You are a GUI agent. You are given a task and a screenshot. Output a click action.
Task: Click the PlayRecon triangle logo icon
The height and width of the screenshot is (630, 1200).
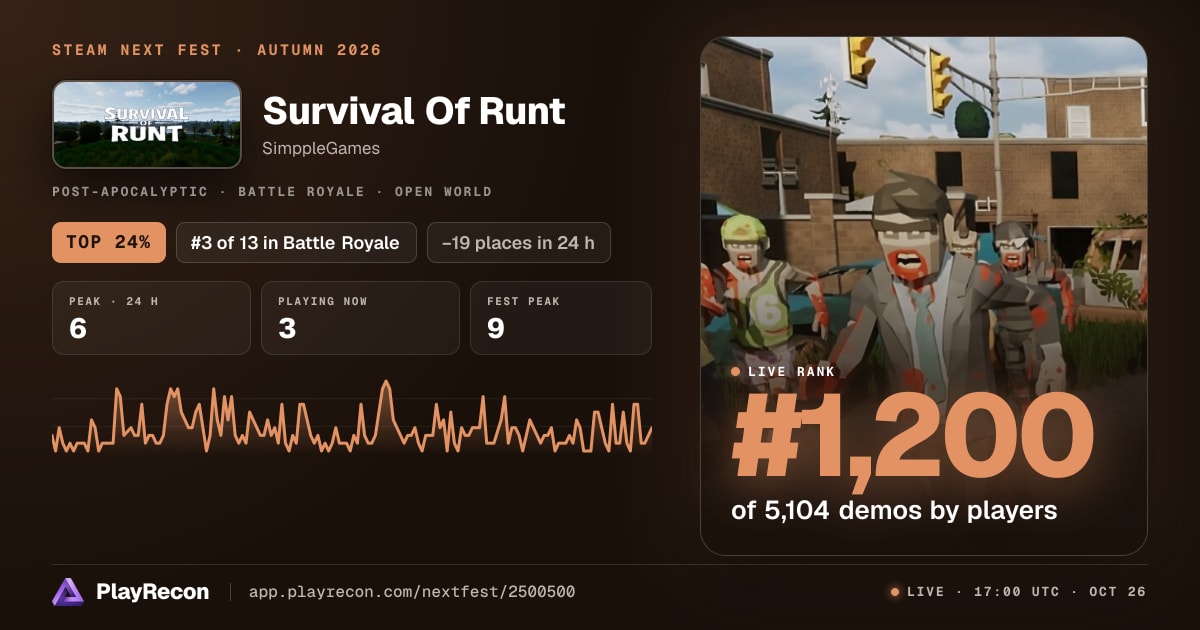(68, 592)
